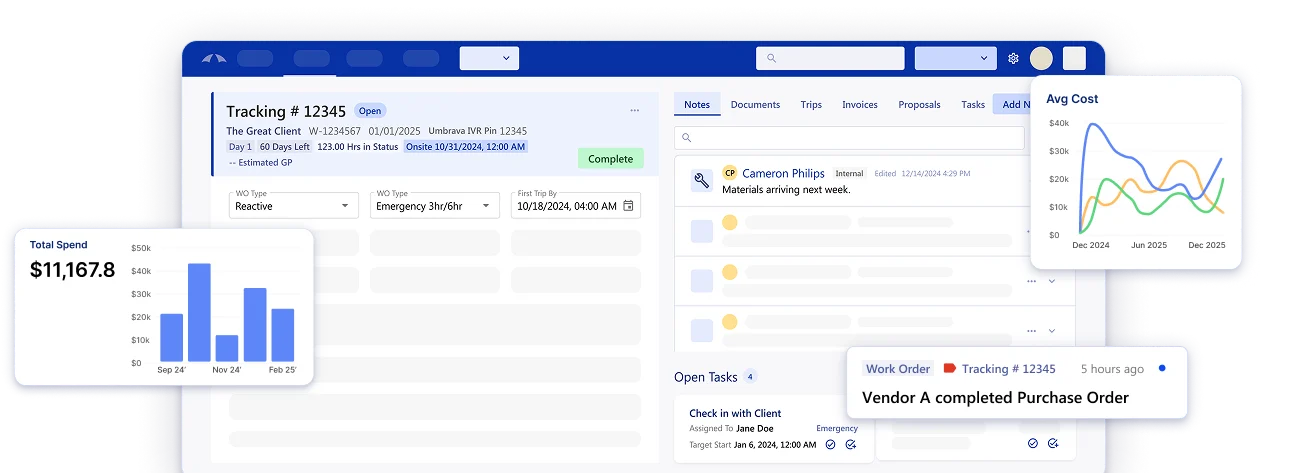Open the Invoices tab
Image resolution: width=1301 pixels, height=473 pixels.
pos(860,104)
